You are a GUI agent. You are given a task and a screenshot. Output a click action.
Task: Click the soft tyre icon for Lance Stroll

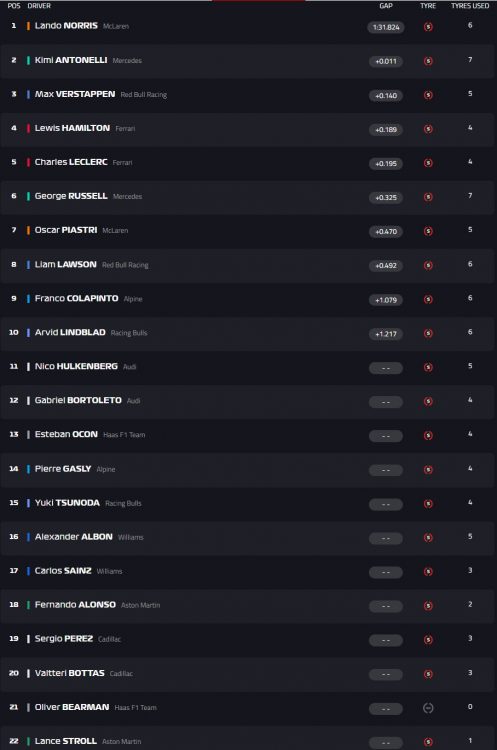point(428,742)
